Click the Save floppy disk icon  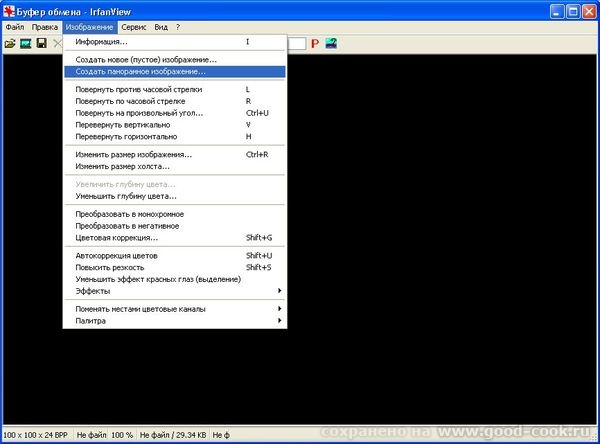coord(41,44)
